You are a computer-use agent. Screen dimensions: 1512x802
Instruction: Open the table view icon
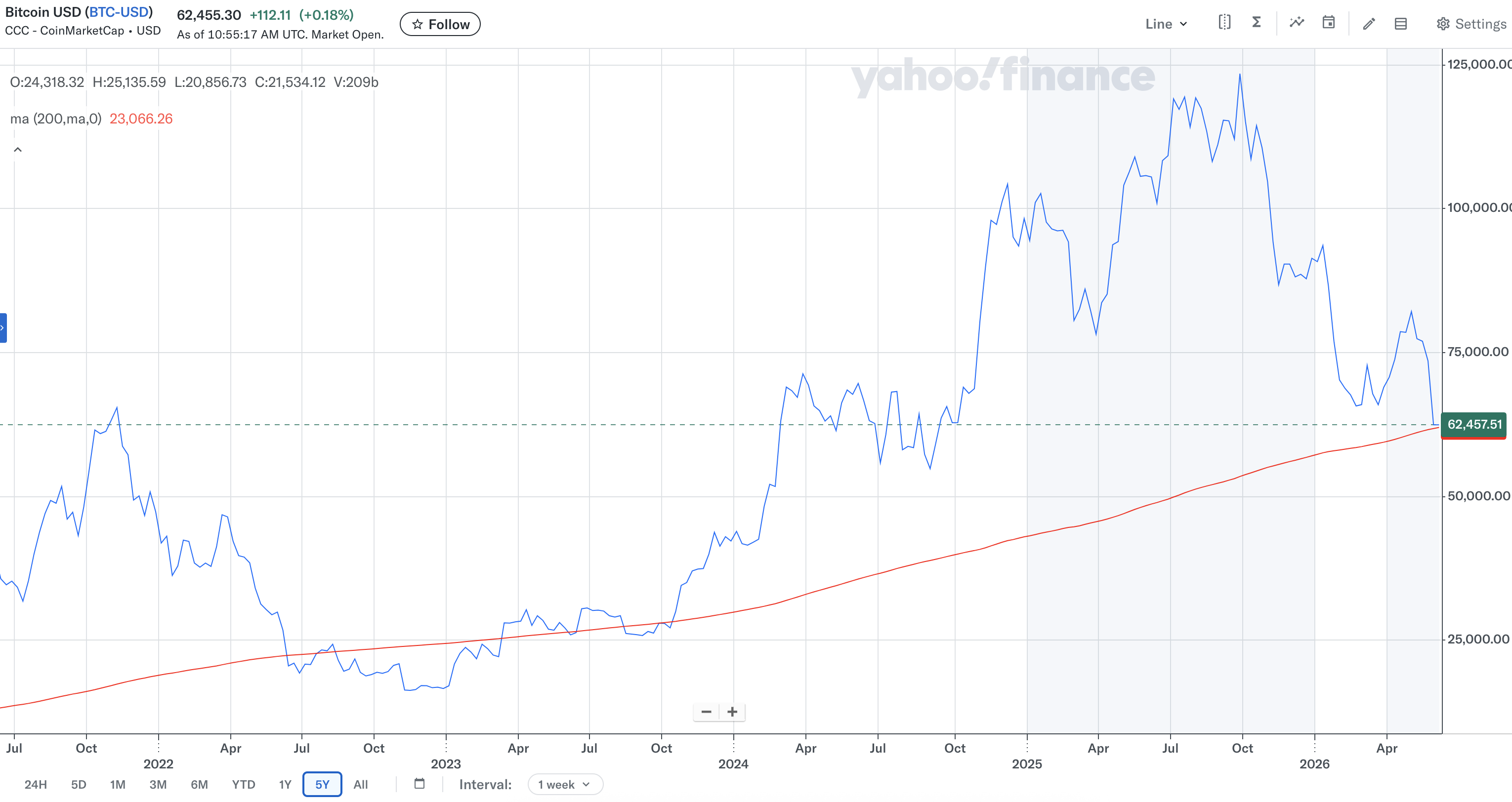[x=1401, y=24]
